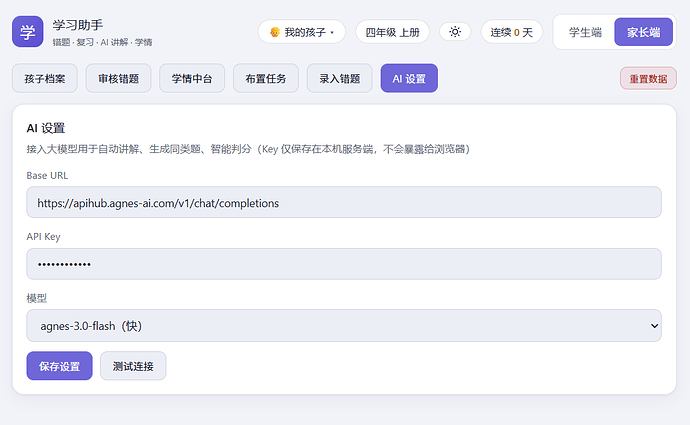Click the Base URL label
This screenshot has width=690, height=425.
pos(47,176)
